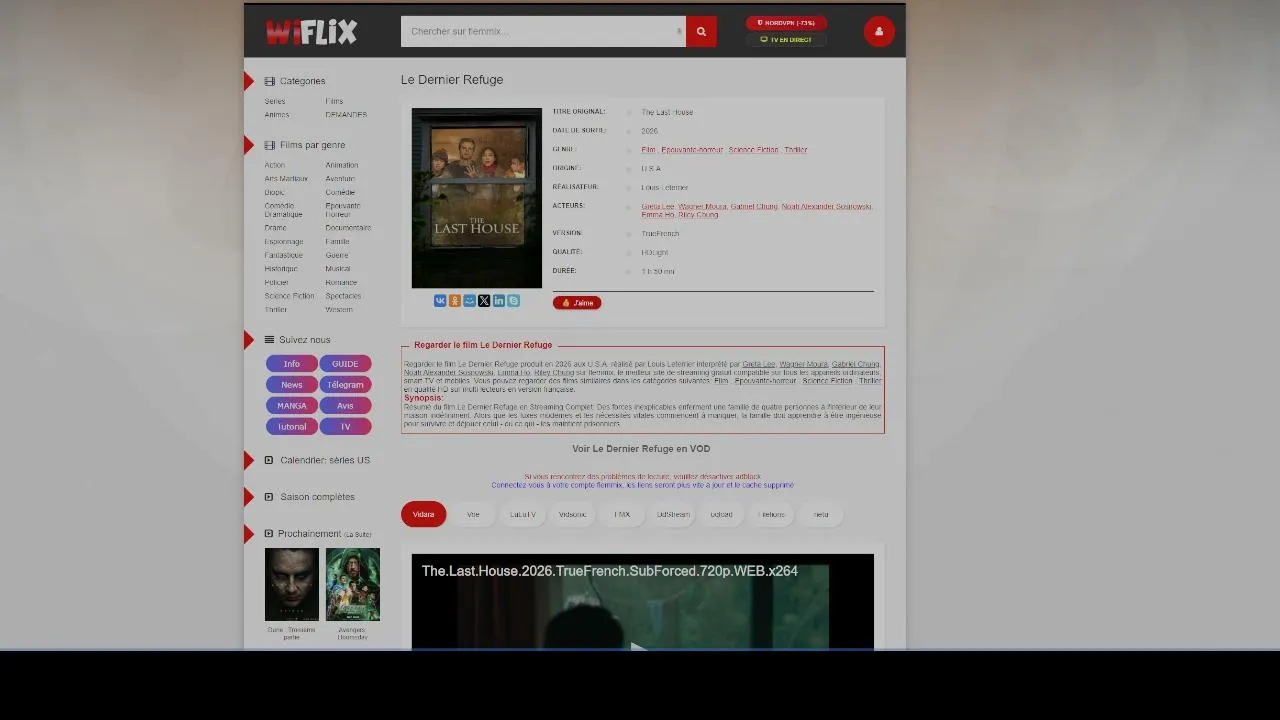1280x720 pixels.
Task: Click The Last House poster image
Action: pos(477,198)
